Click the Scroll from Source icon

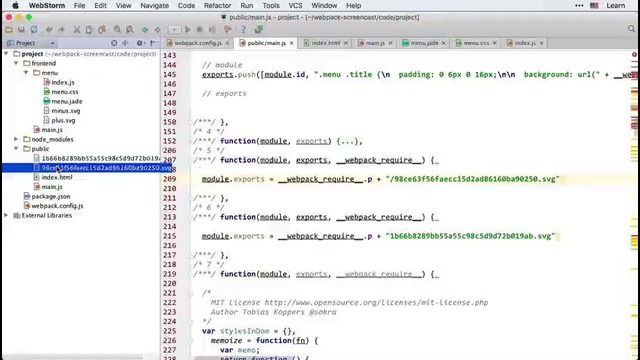(x=114, y=43)
